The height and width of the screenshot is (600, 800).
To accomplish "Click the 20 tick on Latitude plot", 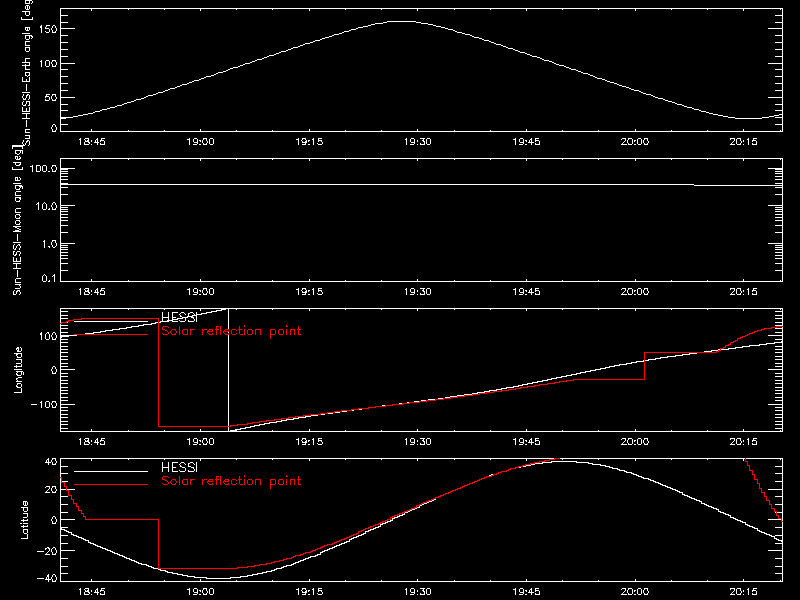I will pyautogui.click(x=51, y=490).
